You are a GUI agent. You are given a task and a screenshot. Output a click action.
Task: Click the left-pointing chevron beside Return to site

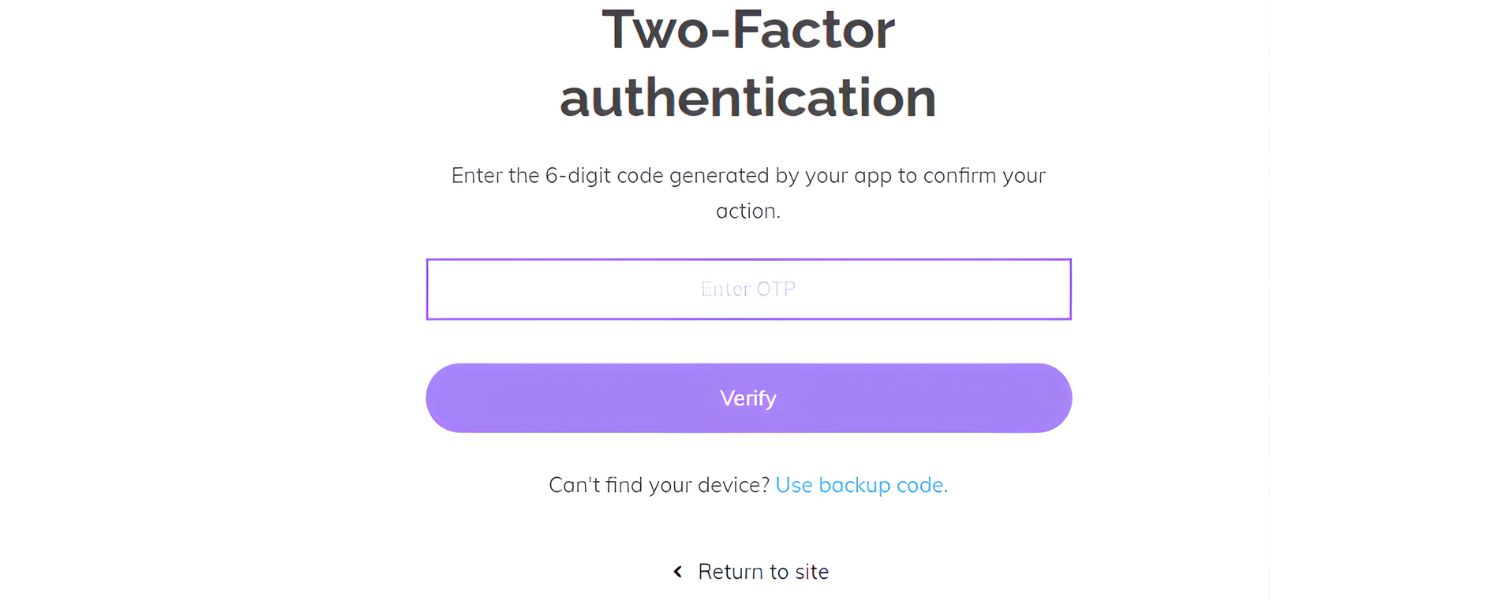tap(676, 571)
